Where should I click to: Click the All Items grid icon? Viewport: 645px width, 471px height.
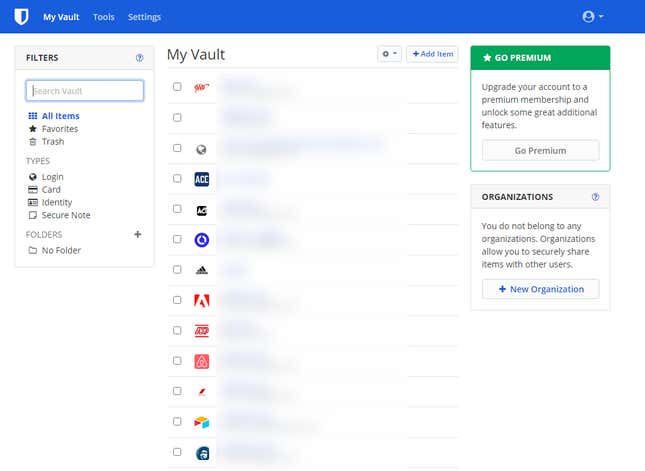pyautogui.click(x=32, y=116)
